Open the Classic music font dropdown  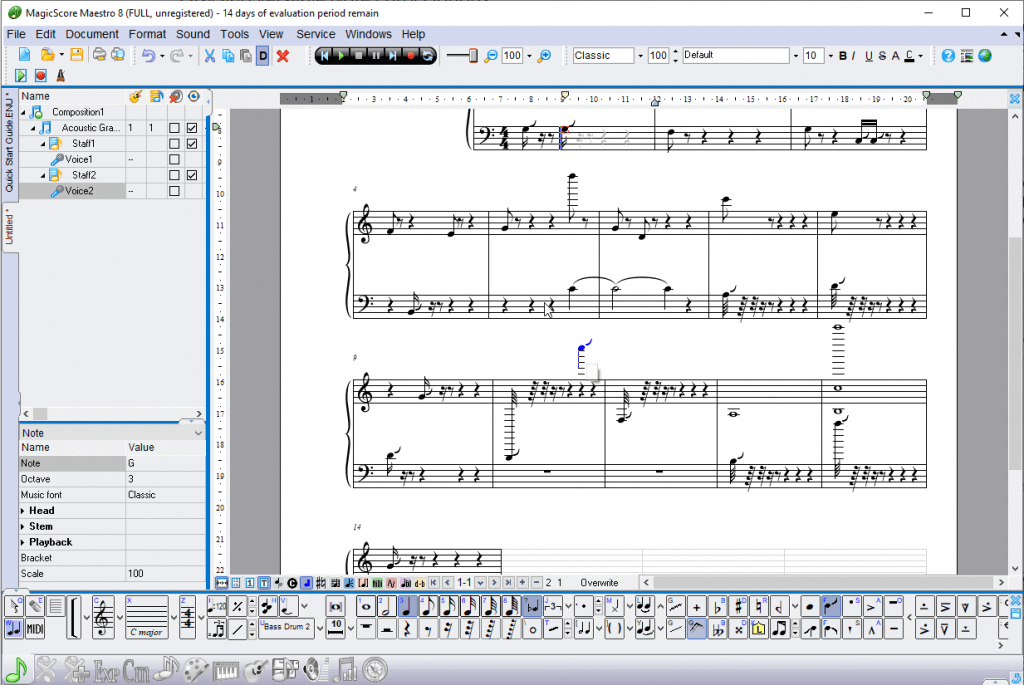[641, 55]
